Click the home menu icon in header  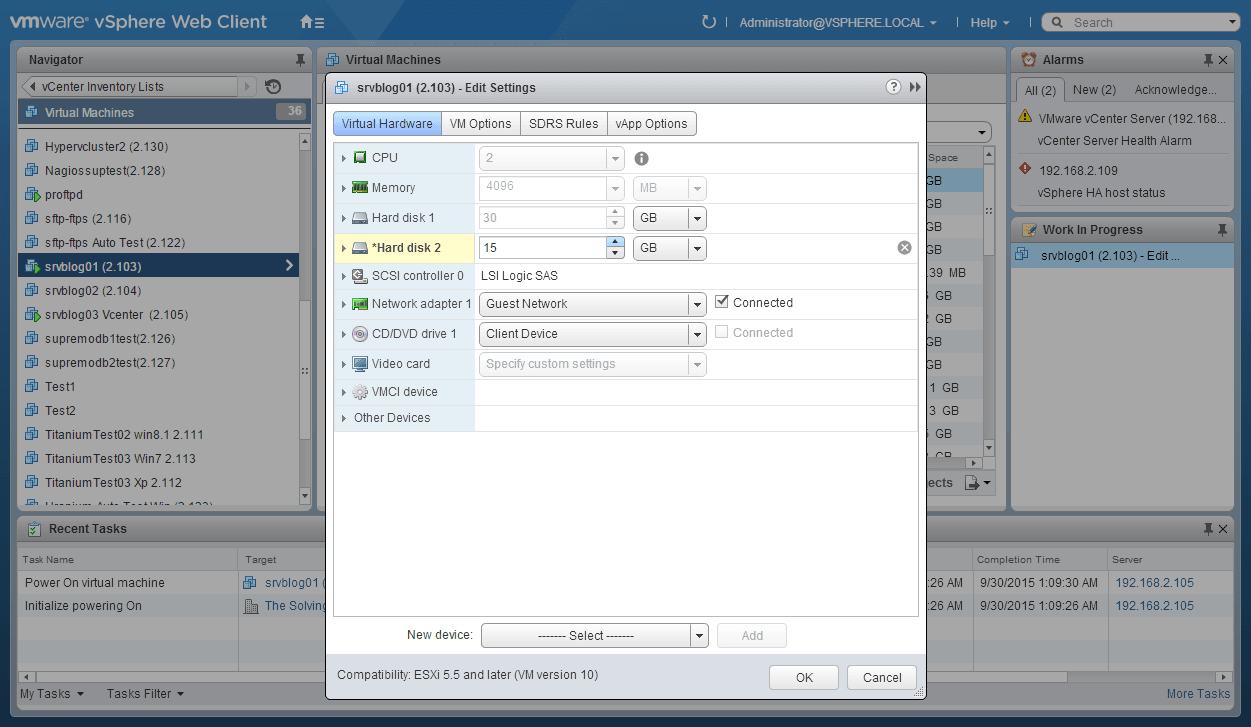312,22
